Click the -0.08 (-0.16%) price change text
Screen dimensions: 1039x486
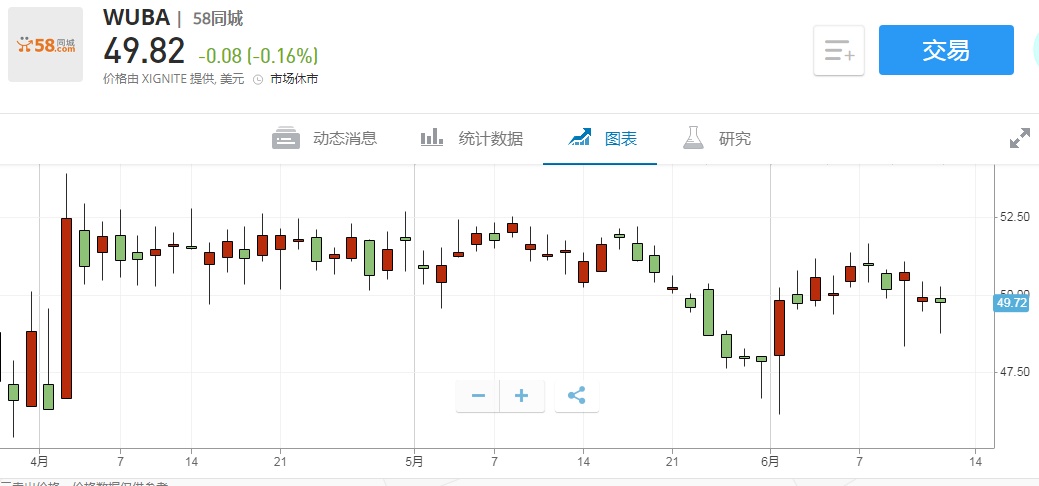[258, 54]
